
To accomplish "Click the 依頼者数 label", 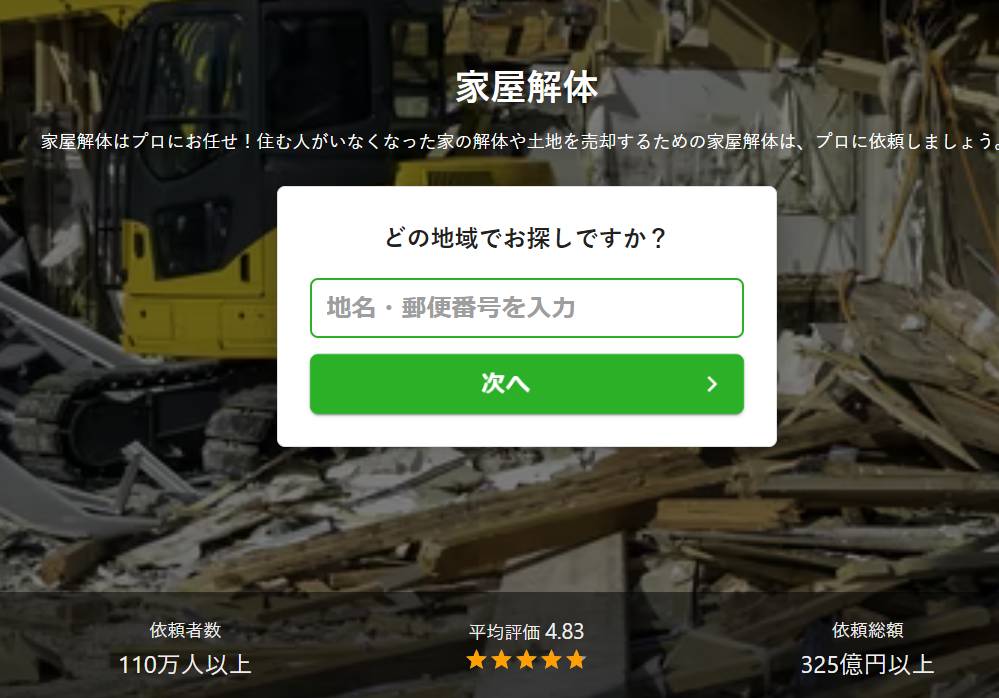I will coord(185,630).
